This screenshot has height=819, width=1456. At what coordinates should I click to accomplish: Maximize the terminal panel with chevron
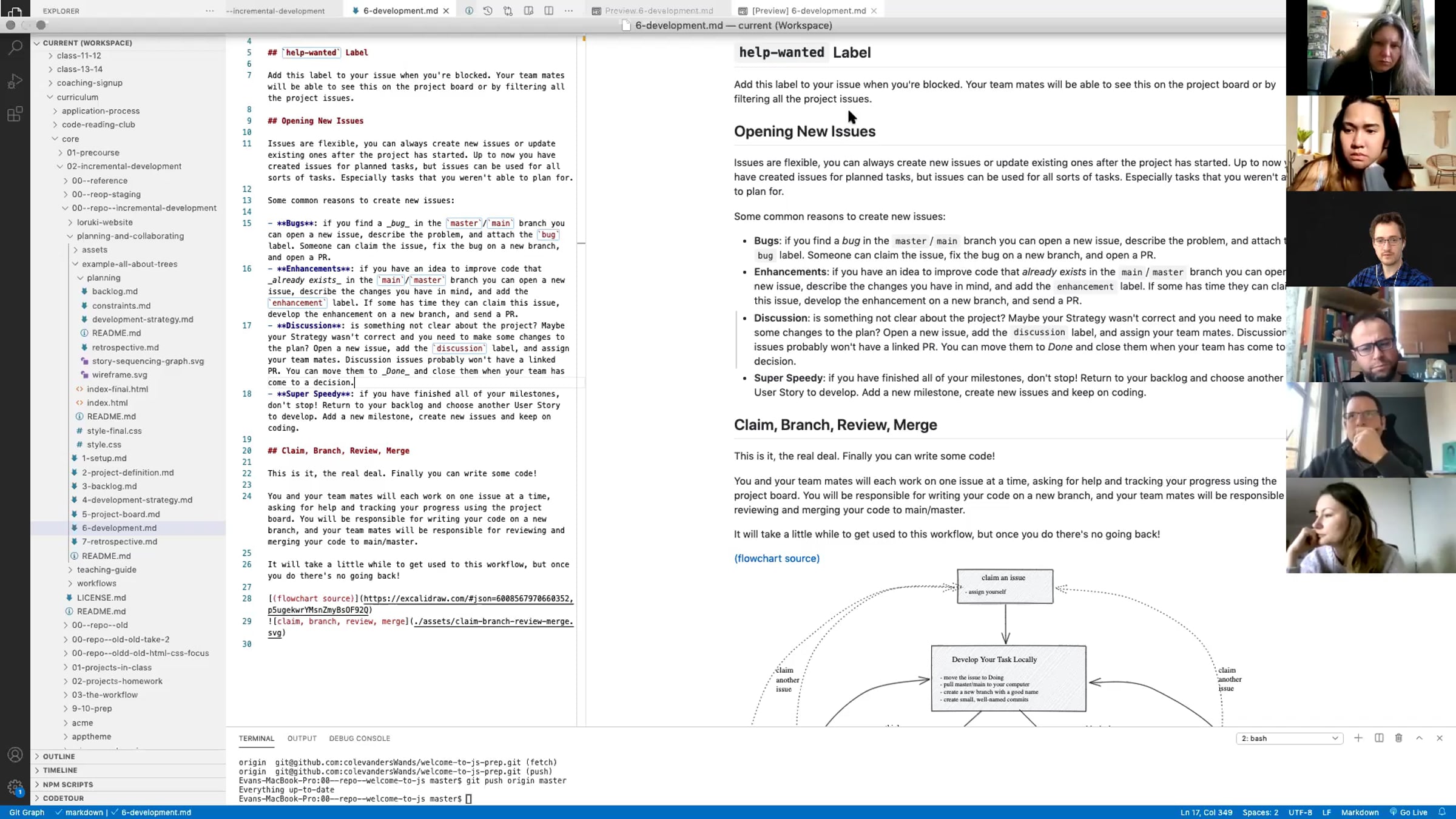[1420, 738]
